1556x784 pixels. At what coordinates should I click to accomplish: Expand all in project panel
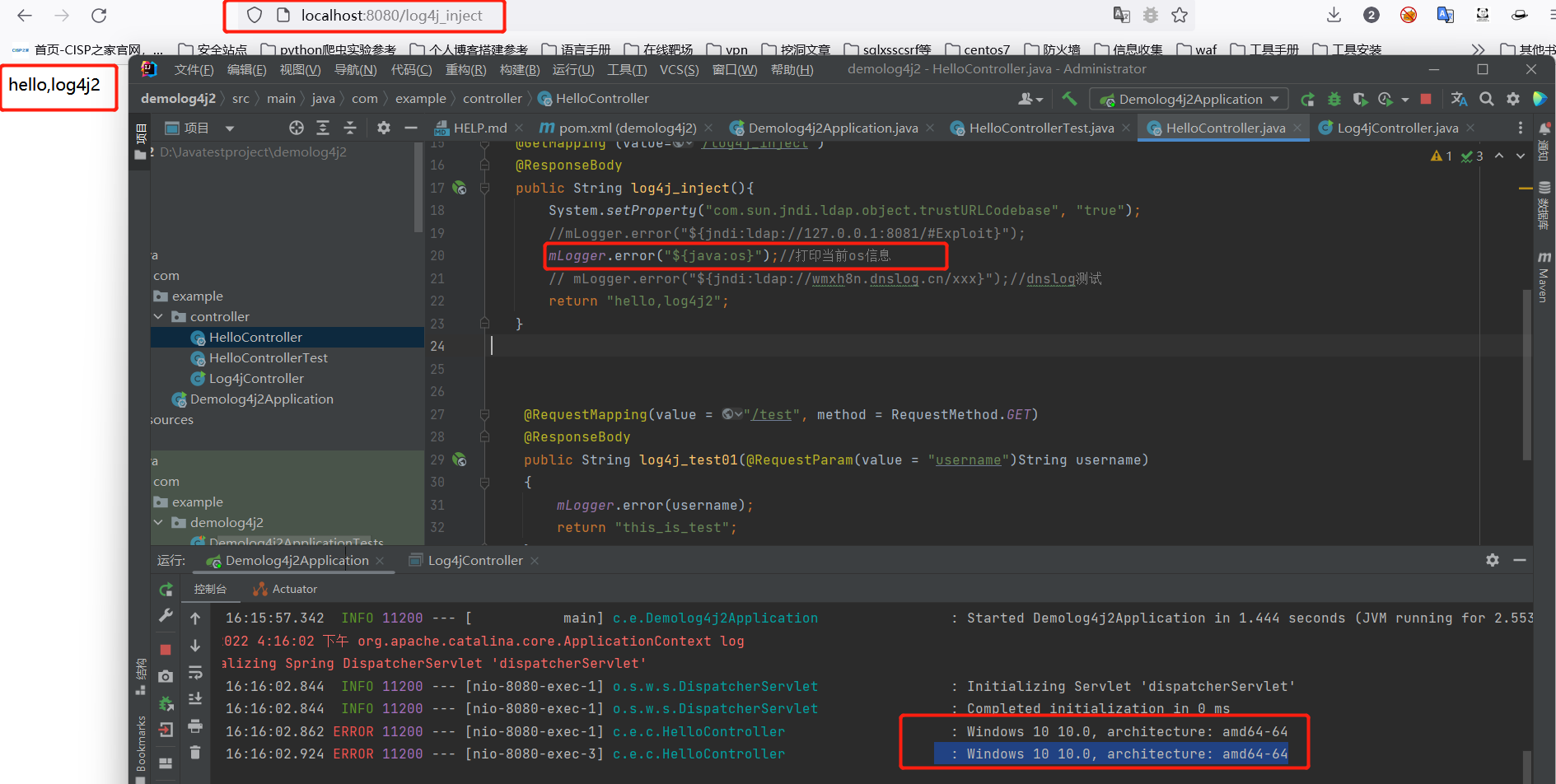(323, 128)
